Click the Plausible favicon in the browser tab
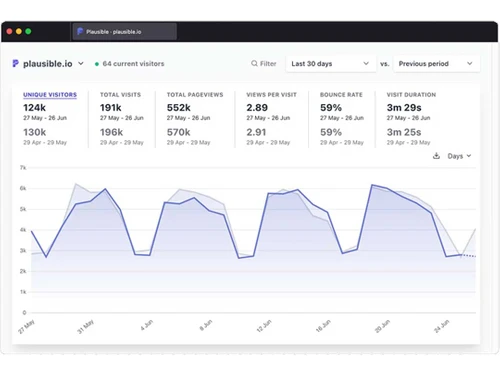This screenshot has height=375, width=500. [x=80, y=32]
